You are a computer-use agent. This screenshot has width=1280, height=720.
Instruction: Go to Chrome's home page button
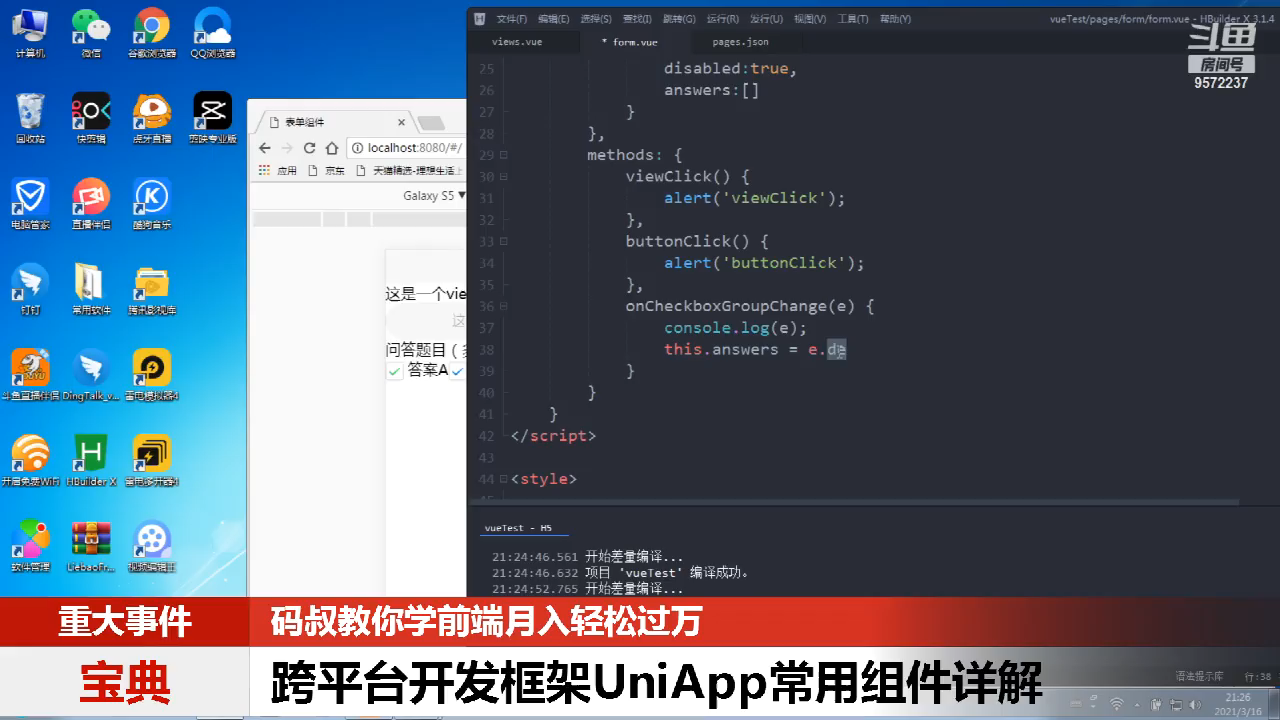point(332,148)
